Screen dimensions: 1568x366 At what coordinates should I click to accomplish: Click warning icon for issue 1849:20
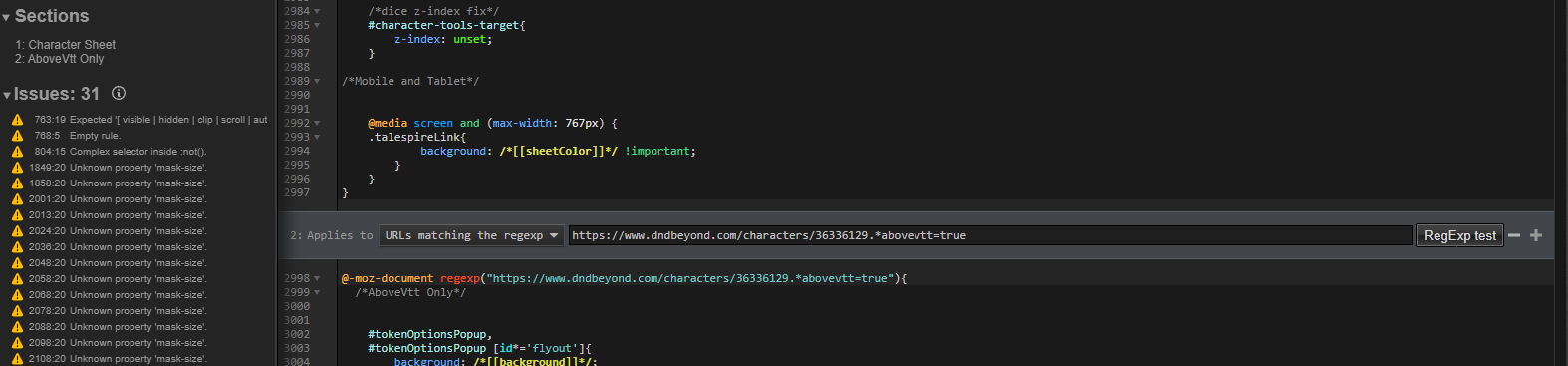pos(17,168)
